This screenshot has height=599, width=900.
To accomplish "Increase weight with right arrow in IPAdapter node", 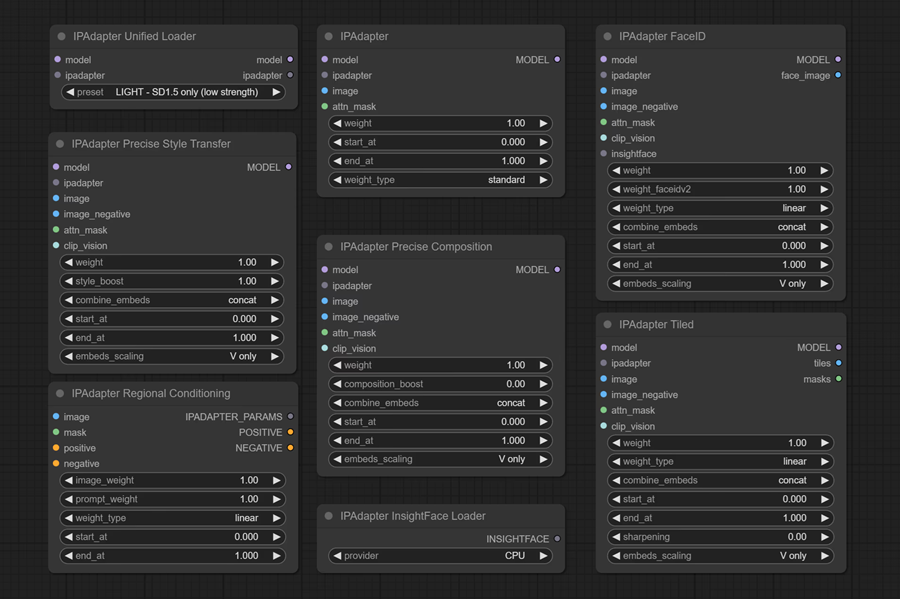I will pyautogui.click(x=543, y=123).
